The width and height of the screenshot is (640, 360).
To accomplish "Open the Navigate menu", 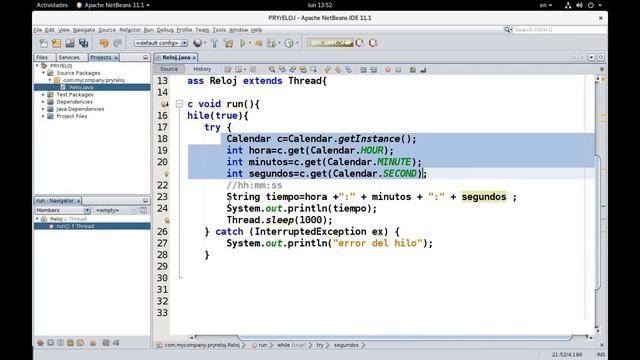I will (84, 30).
